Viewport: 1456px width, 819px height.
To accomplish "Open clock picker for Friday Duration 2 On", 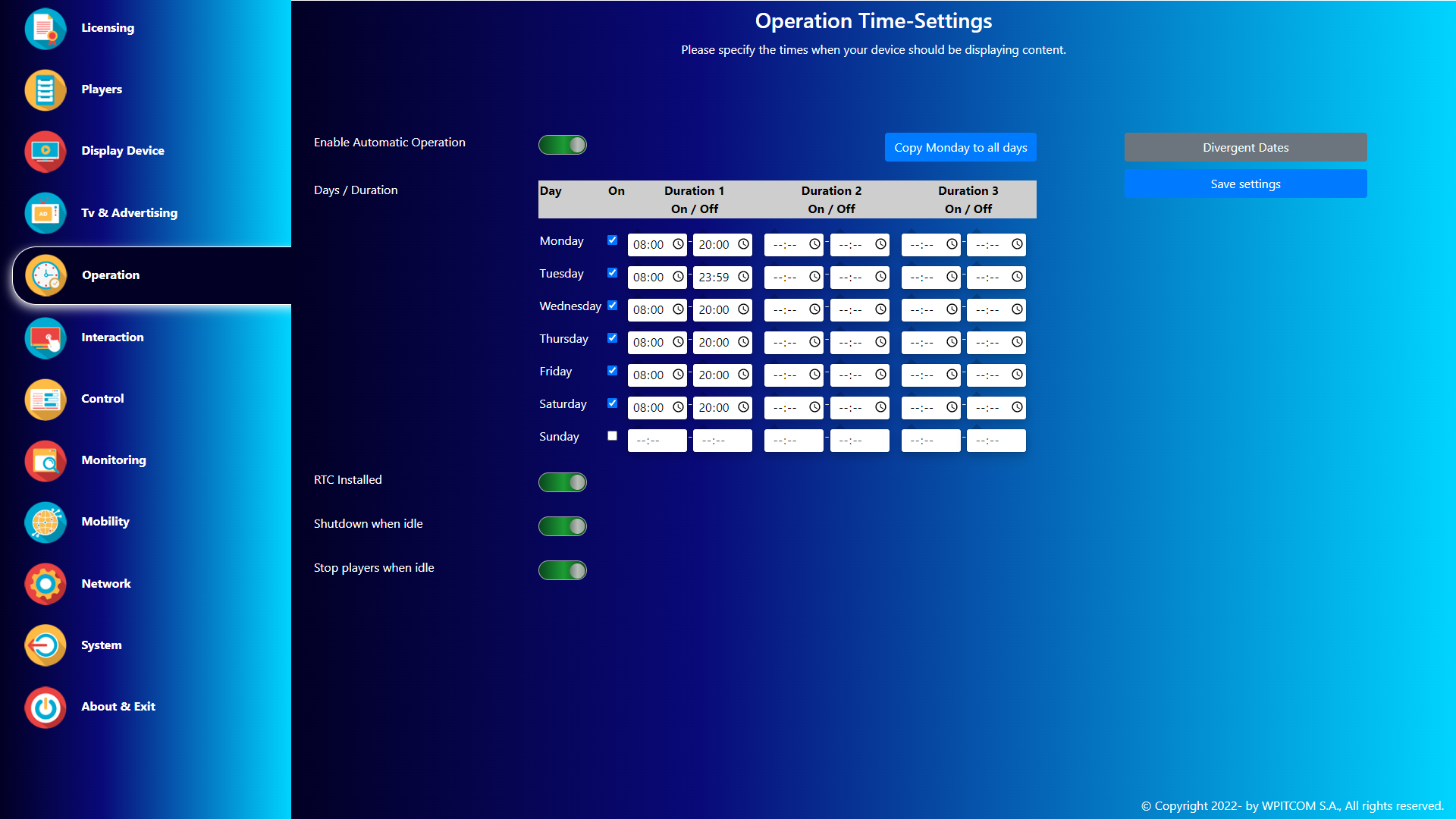I will pos(814,375).
